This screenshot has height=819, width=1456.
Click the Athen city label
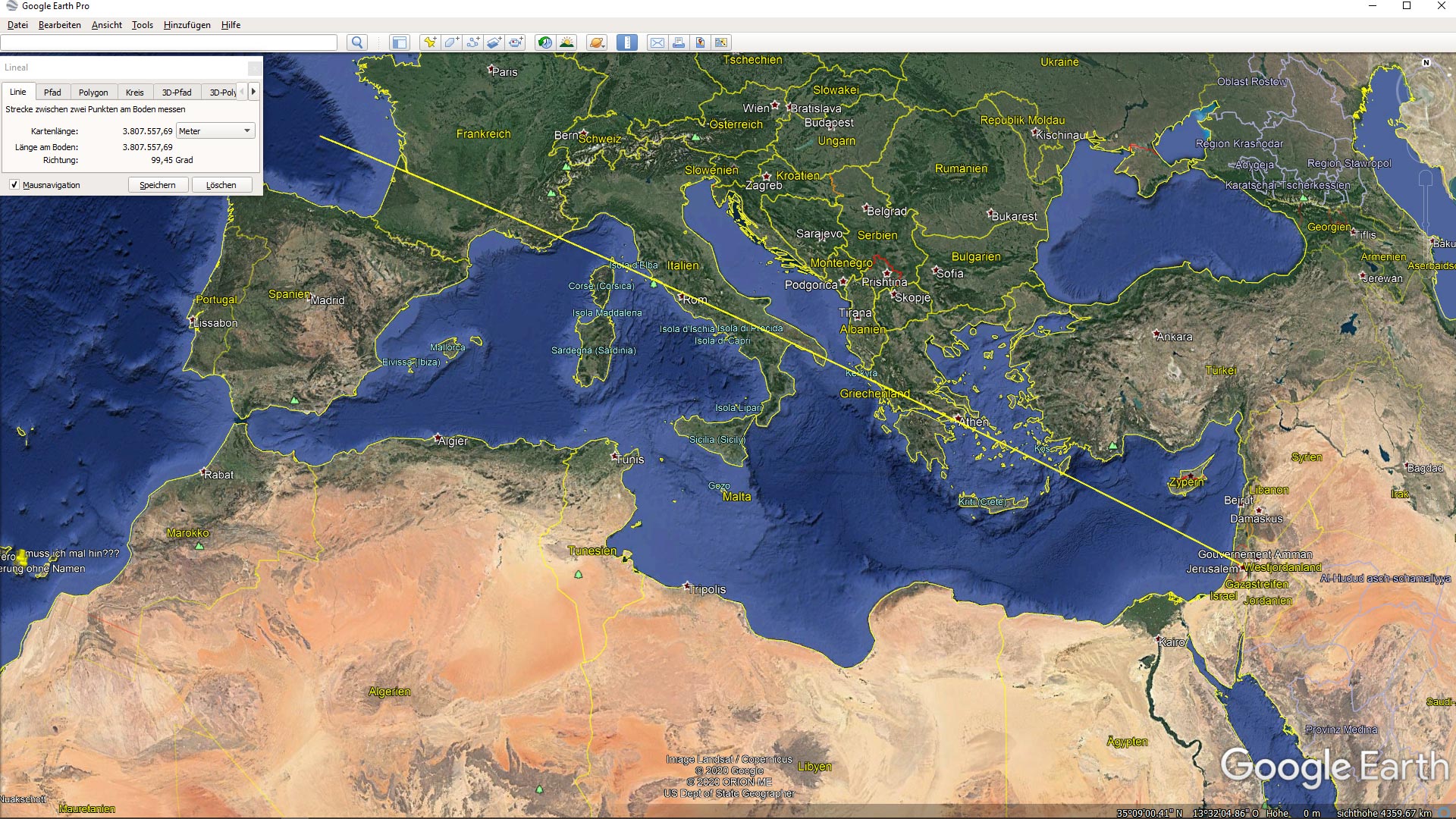click(x=974, y=422)
